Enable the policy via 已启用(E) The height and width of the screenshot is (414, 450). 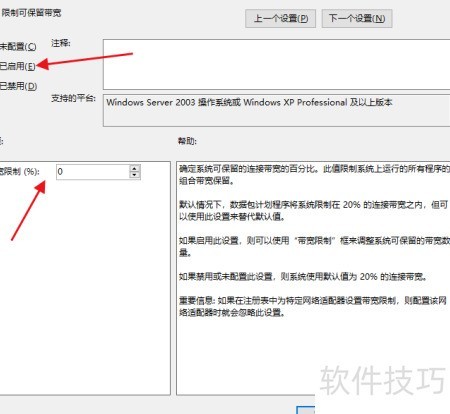click(18, 66)
